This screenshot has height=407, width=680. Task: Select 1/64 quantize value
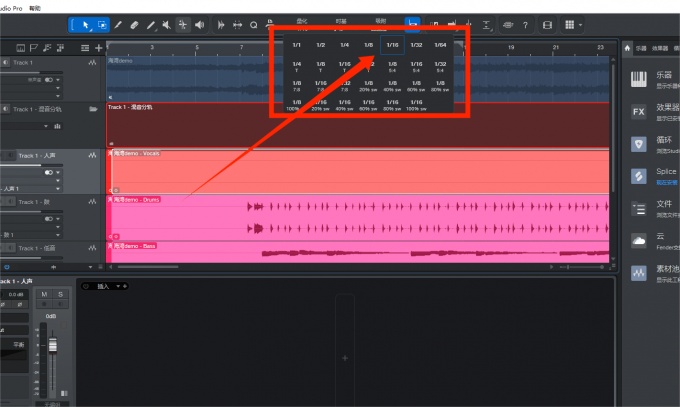pos(440,45)
